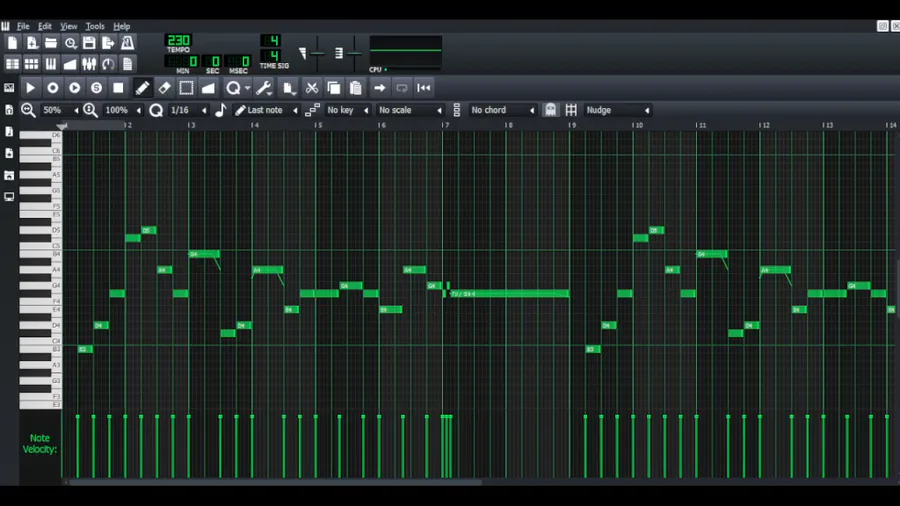Show the Song Editor window icon
Viewport: 900px width, 506px height.
12,64
